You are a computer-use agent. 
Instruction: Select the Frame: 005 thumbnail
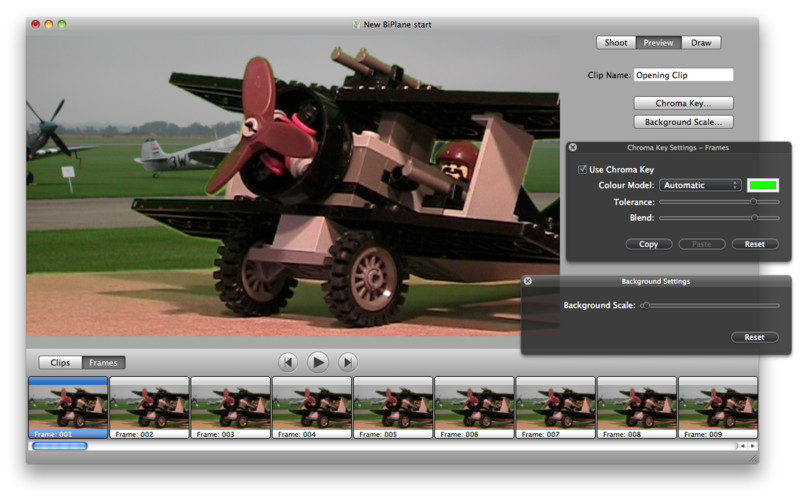393,408
